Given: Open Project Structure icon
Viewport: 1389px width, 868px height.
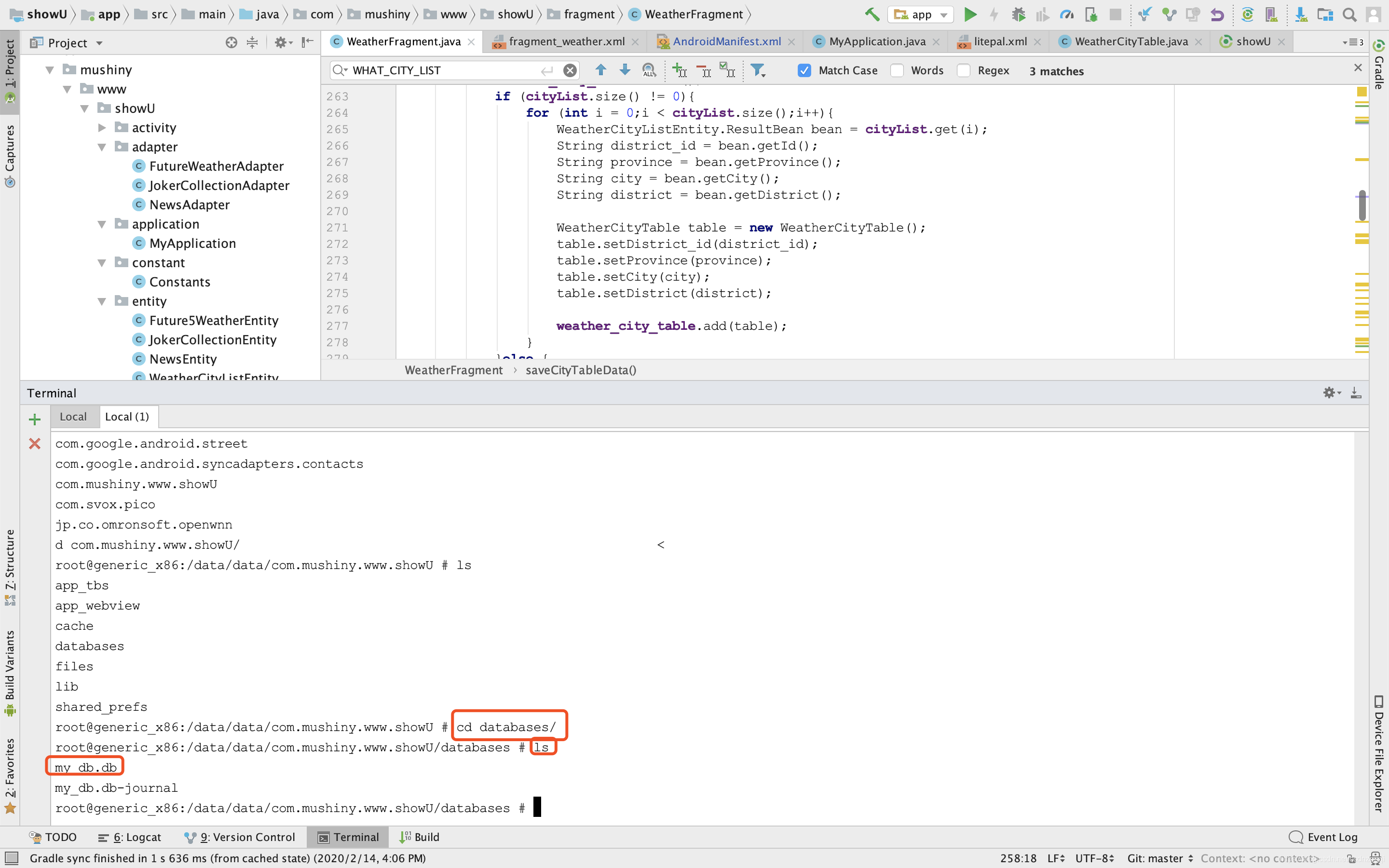Looking at the screenshot, I should click(x=1325, y=14).
